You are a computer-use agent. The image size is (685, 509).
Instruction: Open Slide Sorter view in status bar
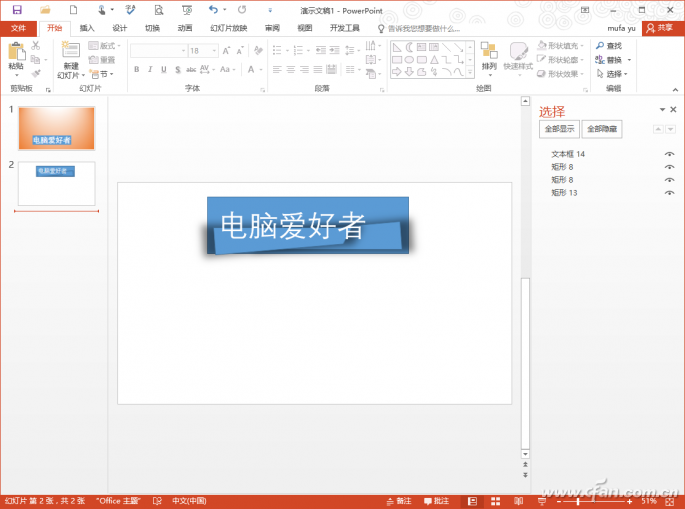[x=495, y=501]
